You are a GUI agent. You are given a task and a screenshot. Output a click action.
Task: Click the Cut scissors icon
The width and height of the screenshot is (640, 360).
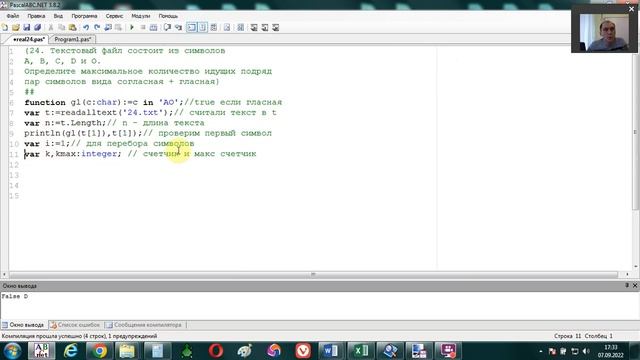point(51,27)
